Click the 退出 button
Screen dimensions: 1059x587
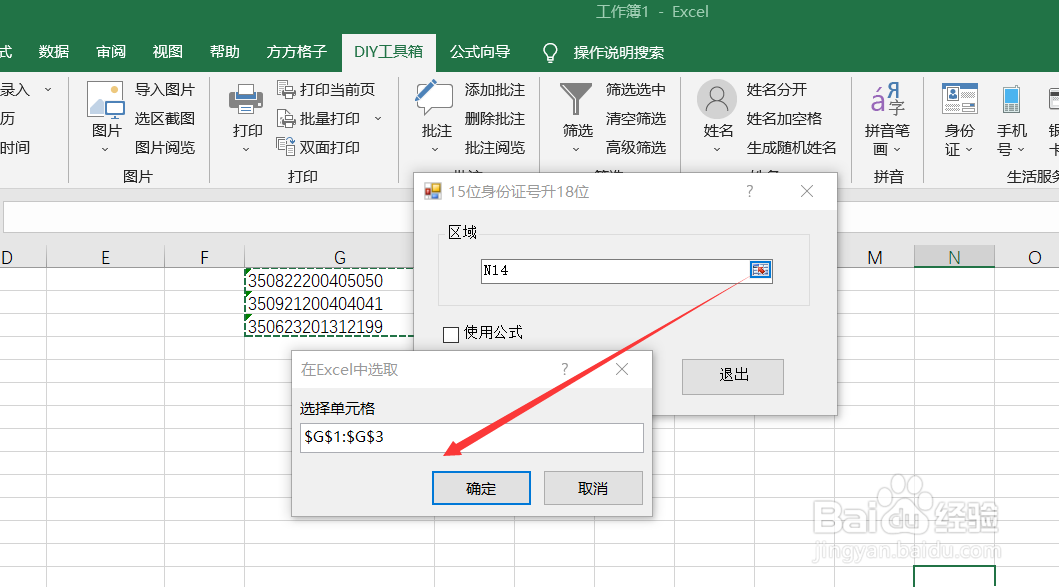coord(733,376)
